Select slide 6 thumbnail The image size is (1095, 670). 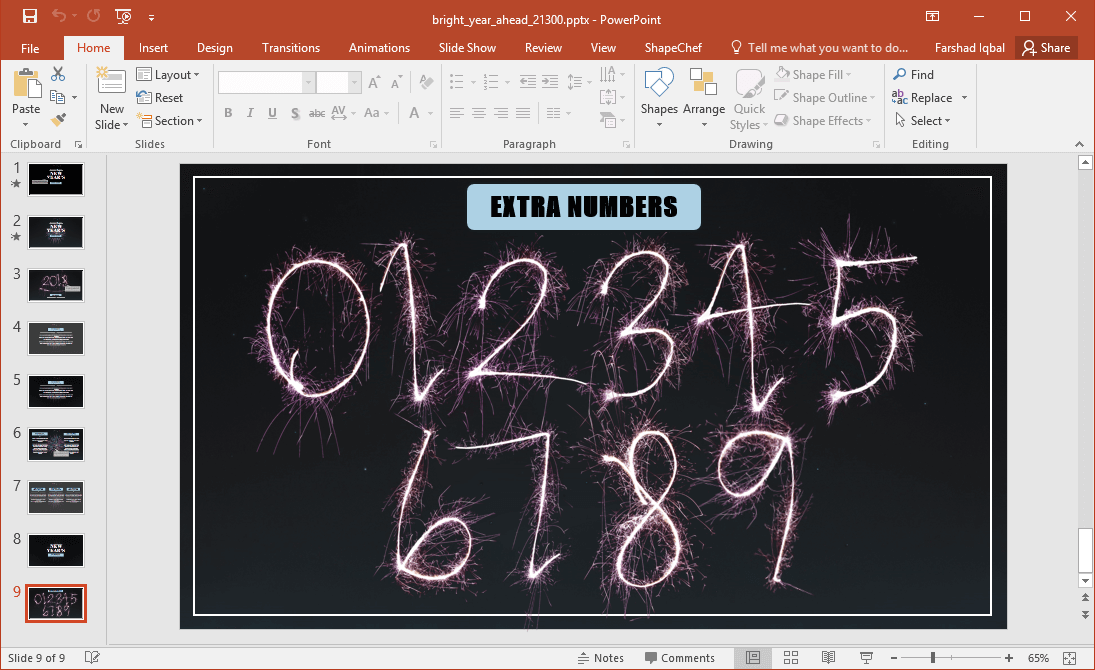pyautogui.click(x=56, y=444)
